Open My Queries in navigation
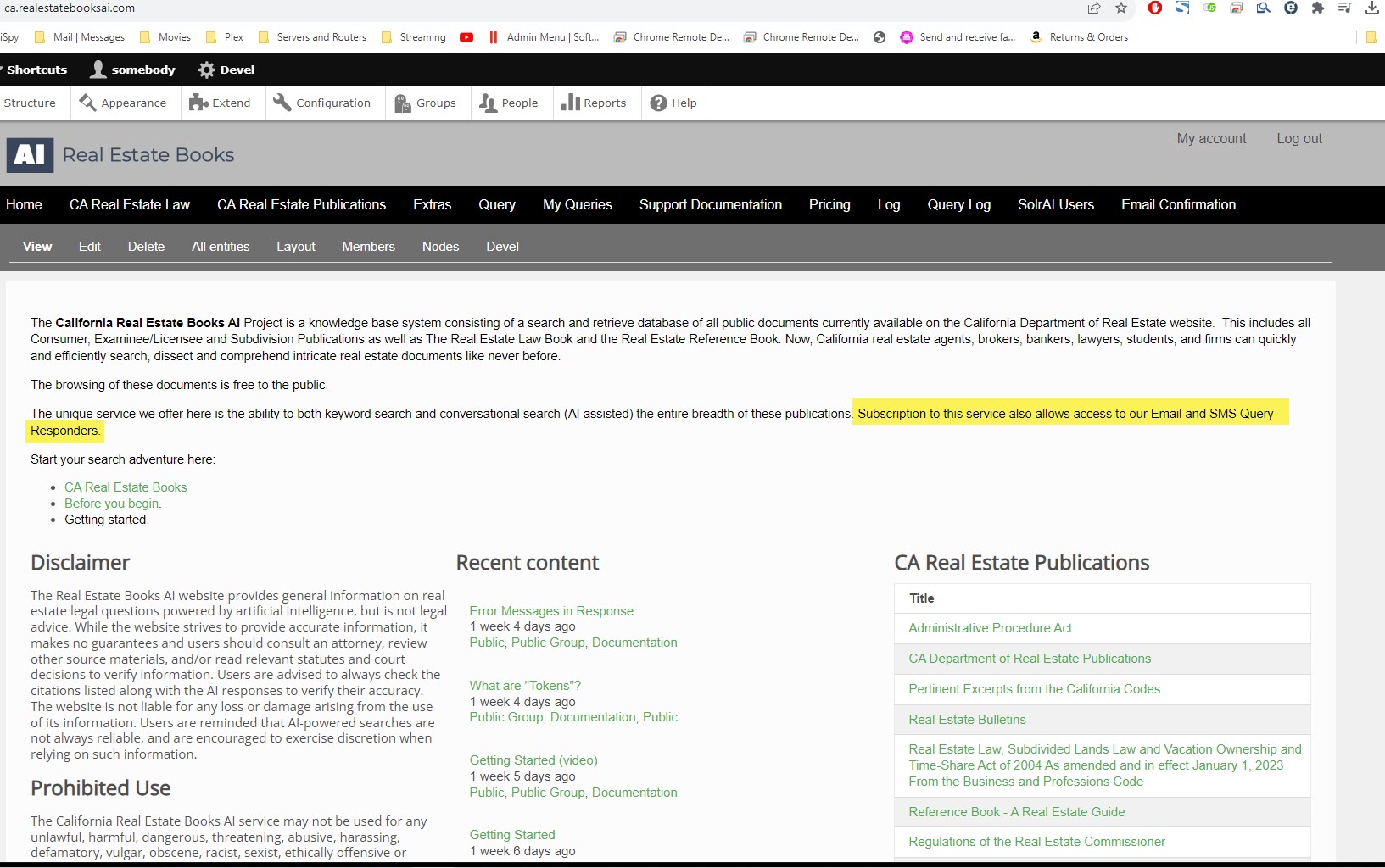 [578, 204]
